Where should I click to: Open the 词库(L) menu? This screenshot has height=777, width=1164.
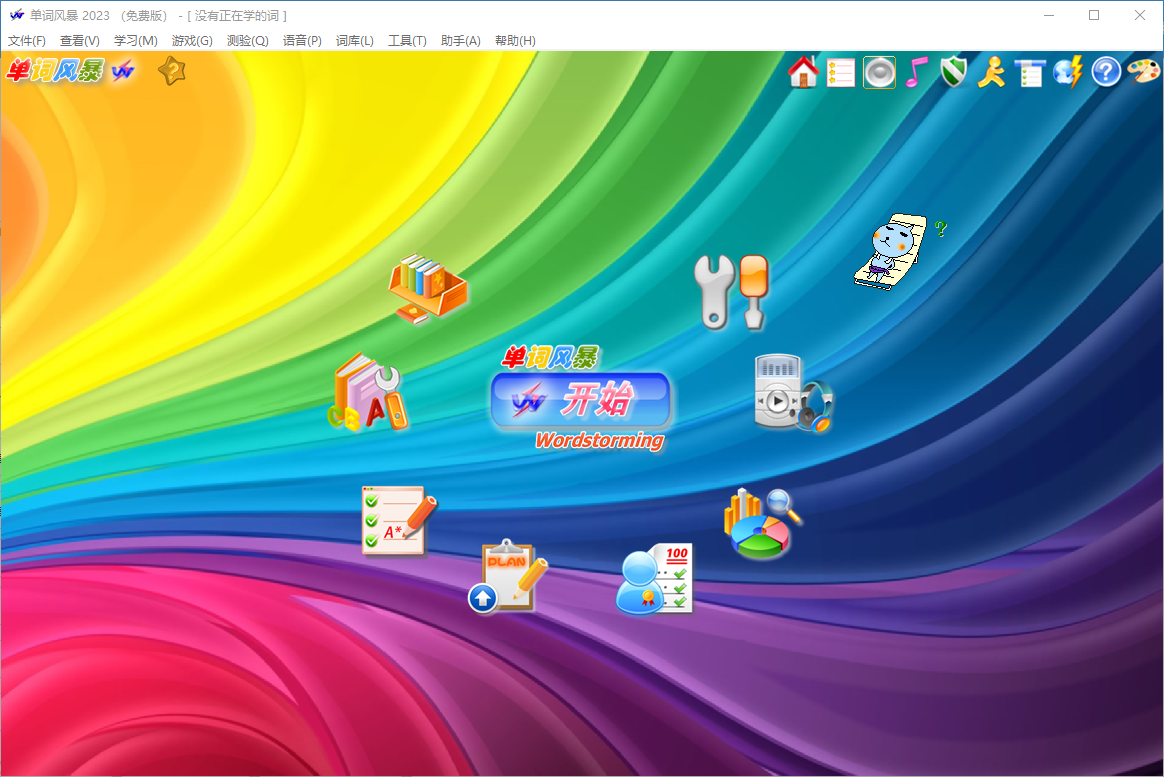pos(354,41)
